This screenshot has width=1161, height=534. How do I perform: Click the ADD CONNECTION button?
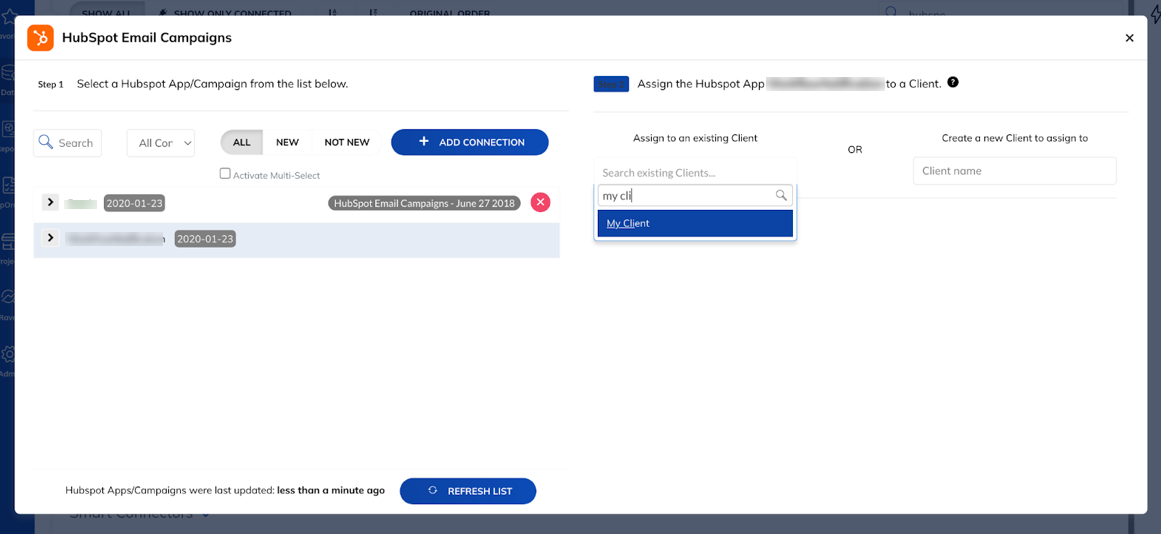[469, 142]
